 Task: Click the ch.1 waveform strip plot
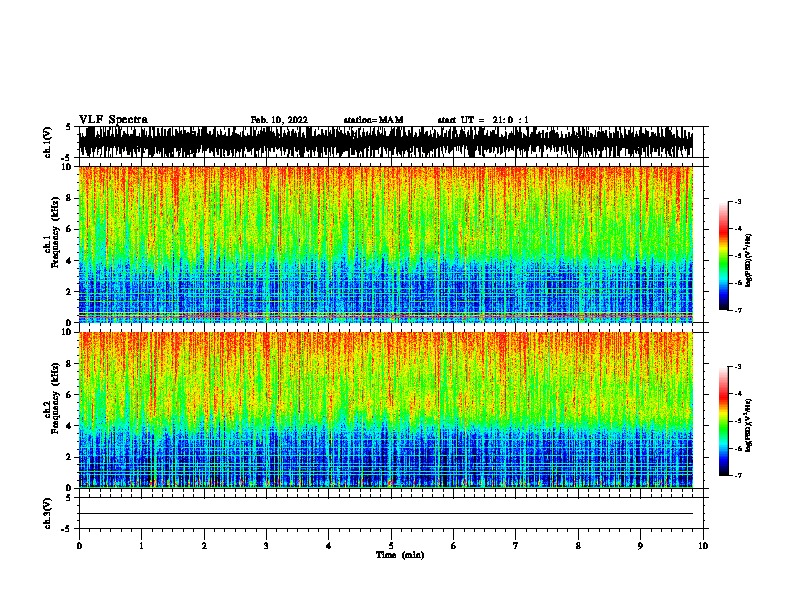[386, 142]
